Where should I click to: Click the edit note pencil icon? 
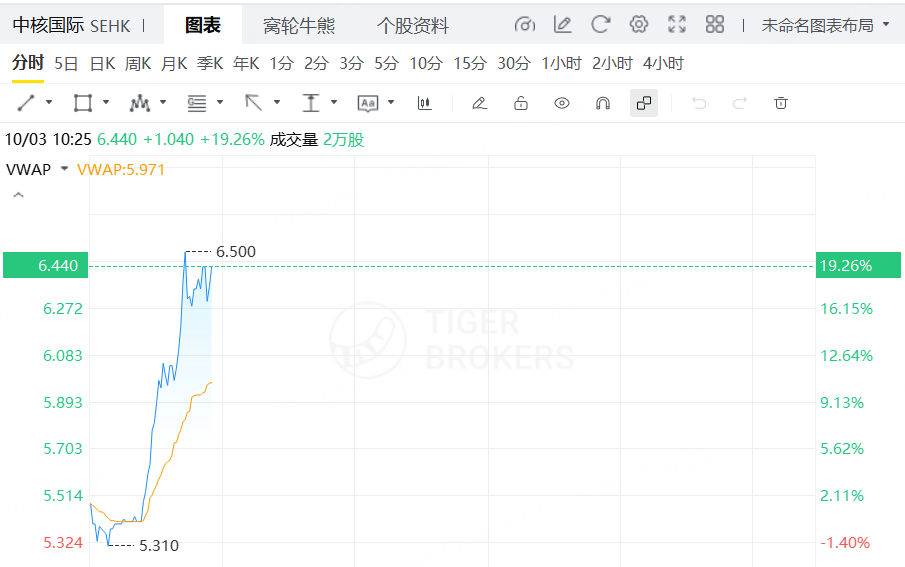(562, 24)
